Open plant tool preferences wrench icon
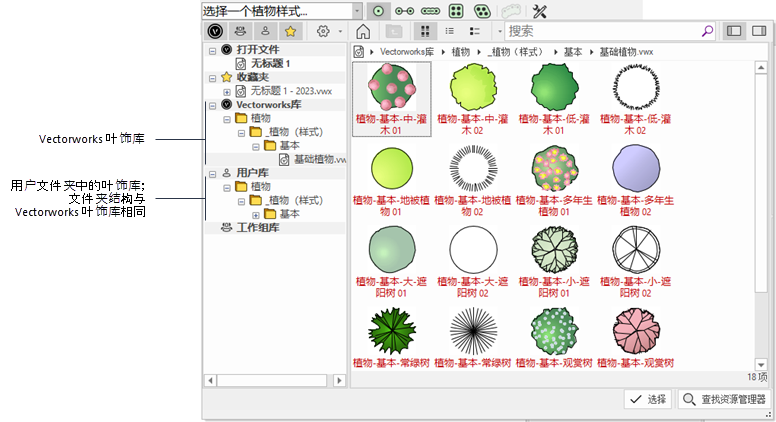The height and width of the screenshot is (422, 776). [539, 11]
